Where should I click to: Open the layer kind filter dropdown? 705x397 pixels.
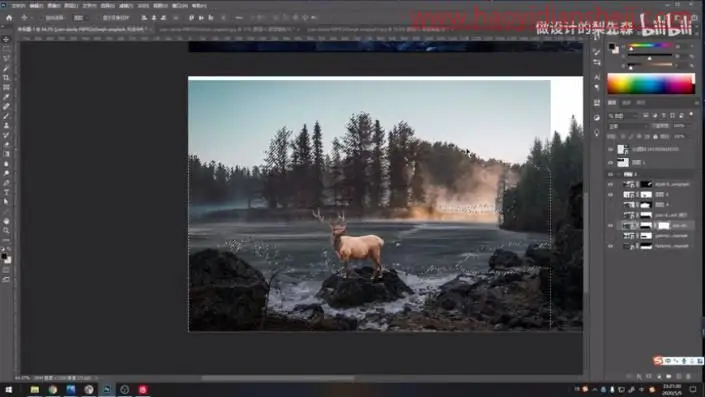coord(624,116)
